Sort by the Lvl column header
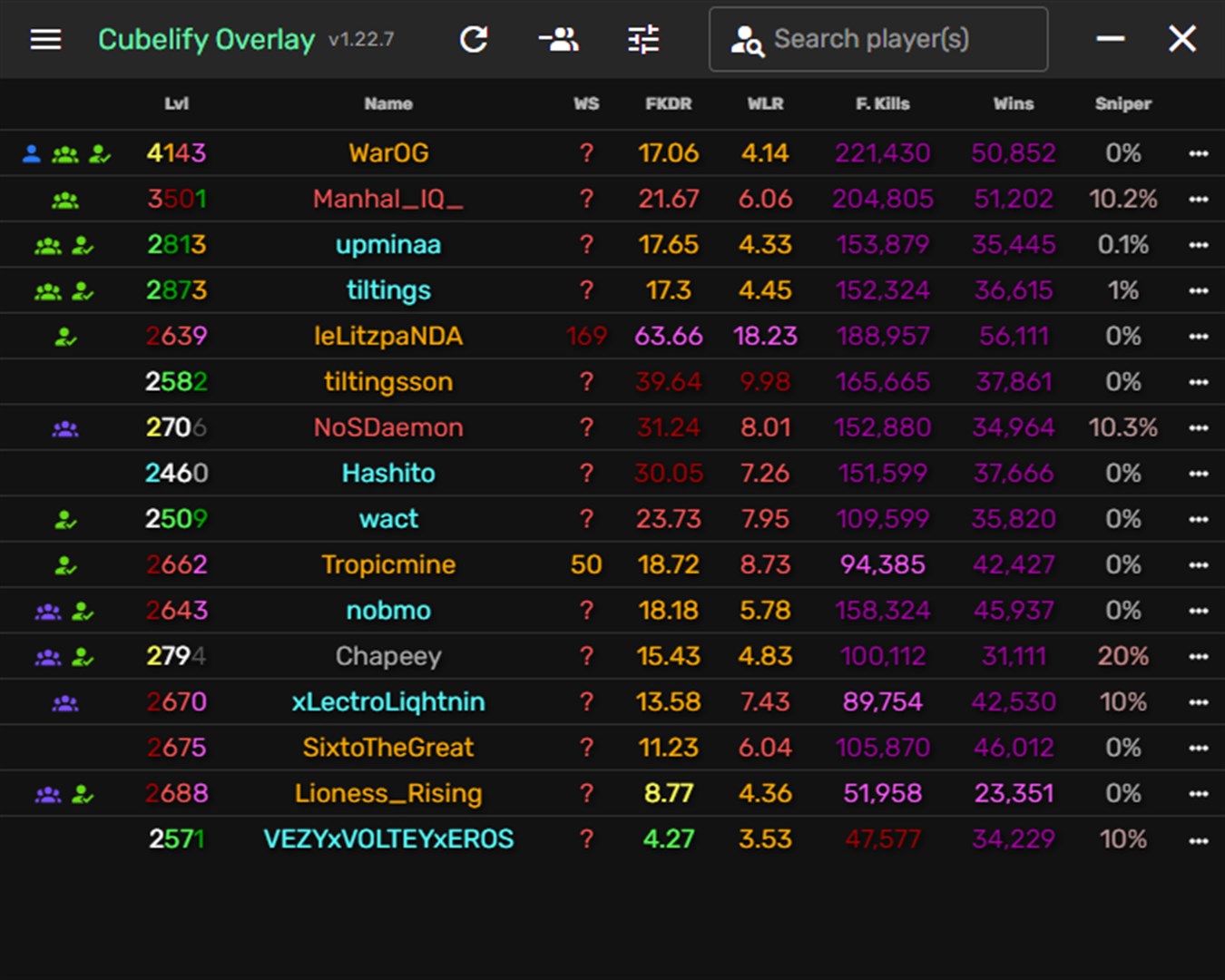The height and width of the screenshot is (980, 1225). (x=176, y=103)
